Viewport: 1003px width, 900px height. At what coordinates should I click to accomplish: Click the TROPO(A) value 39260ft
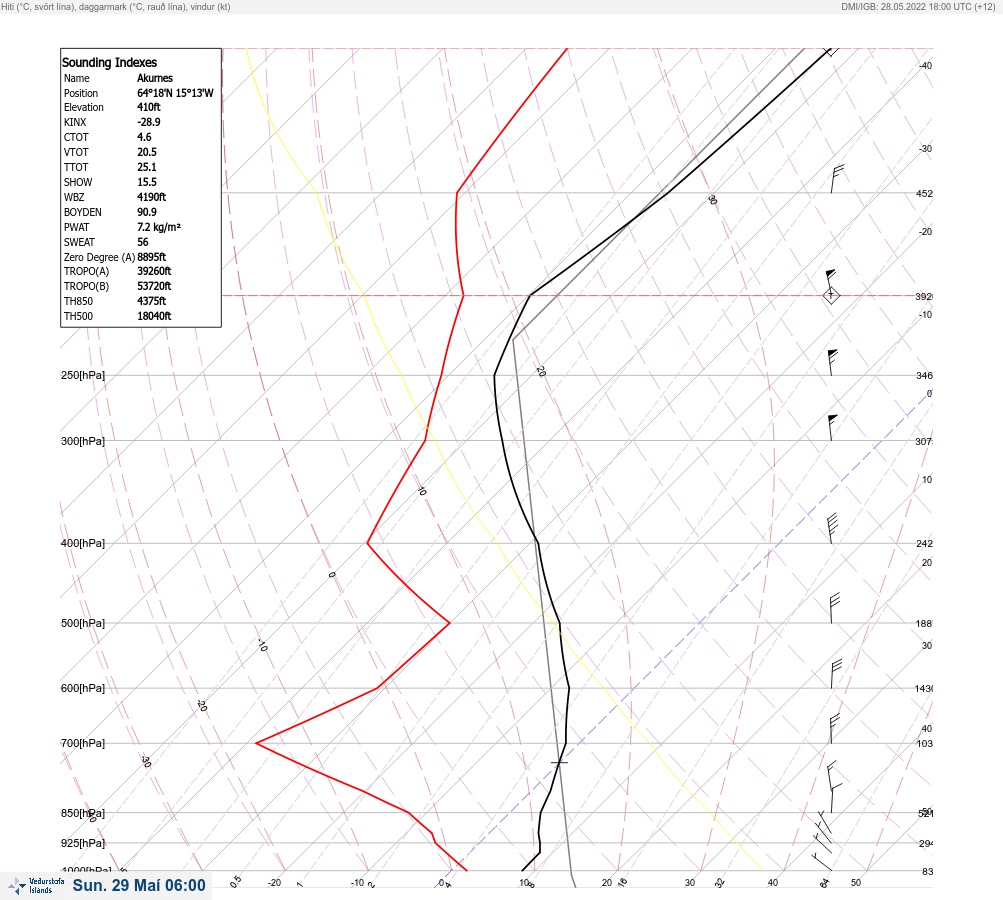click(x=154, y=271)
